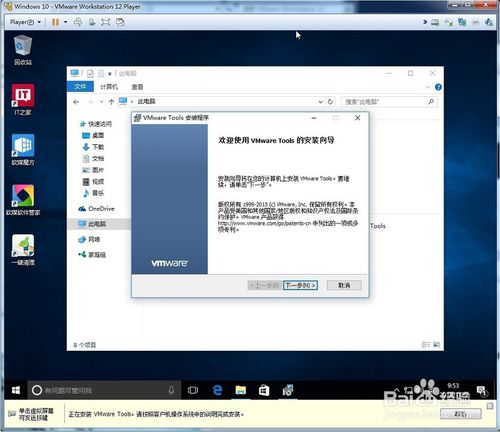Launch Microsoft Edge from the taskbar
The width and height of the screenshot is (500, 432).
tap(217, 390)
